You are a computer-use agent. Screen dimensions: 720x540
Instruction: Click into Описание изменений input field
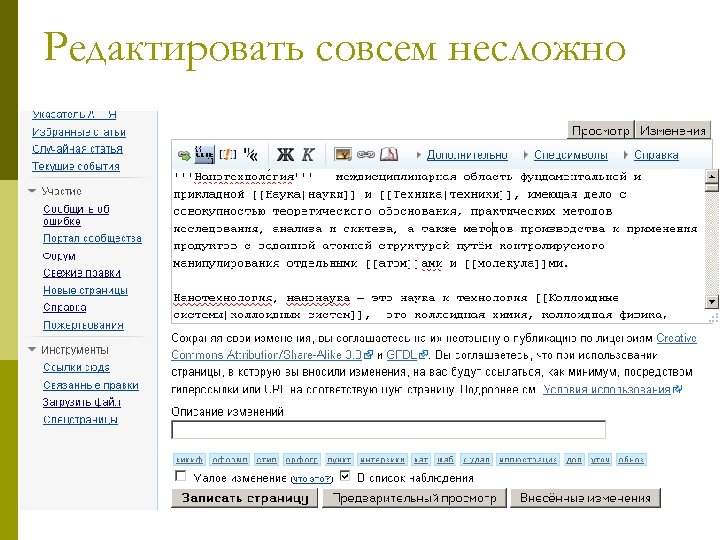(x=388, y=430)
